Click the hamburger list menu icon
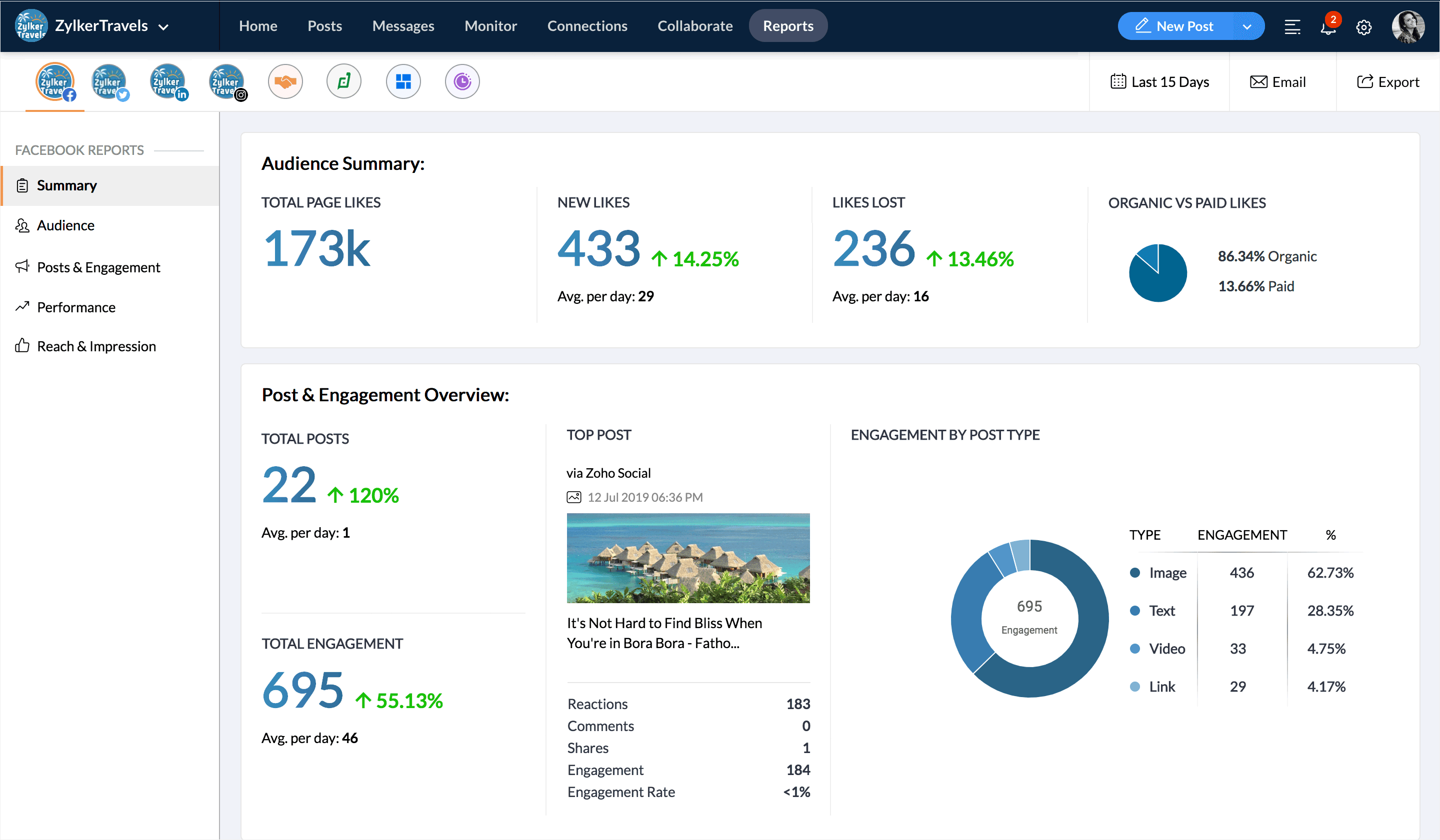The width and height of the screenshot is (1440, 840). pyautogui.click(x=1292, y=27)
